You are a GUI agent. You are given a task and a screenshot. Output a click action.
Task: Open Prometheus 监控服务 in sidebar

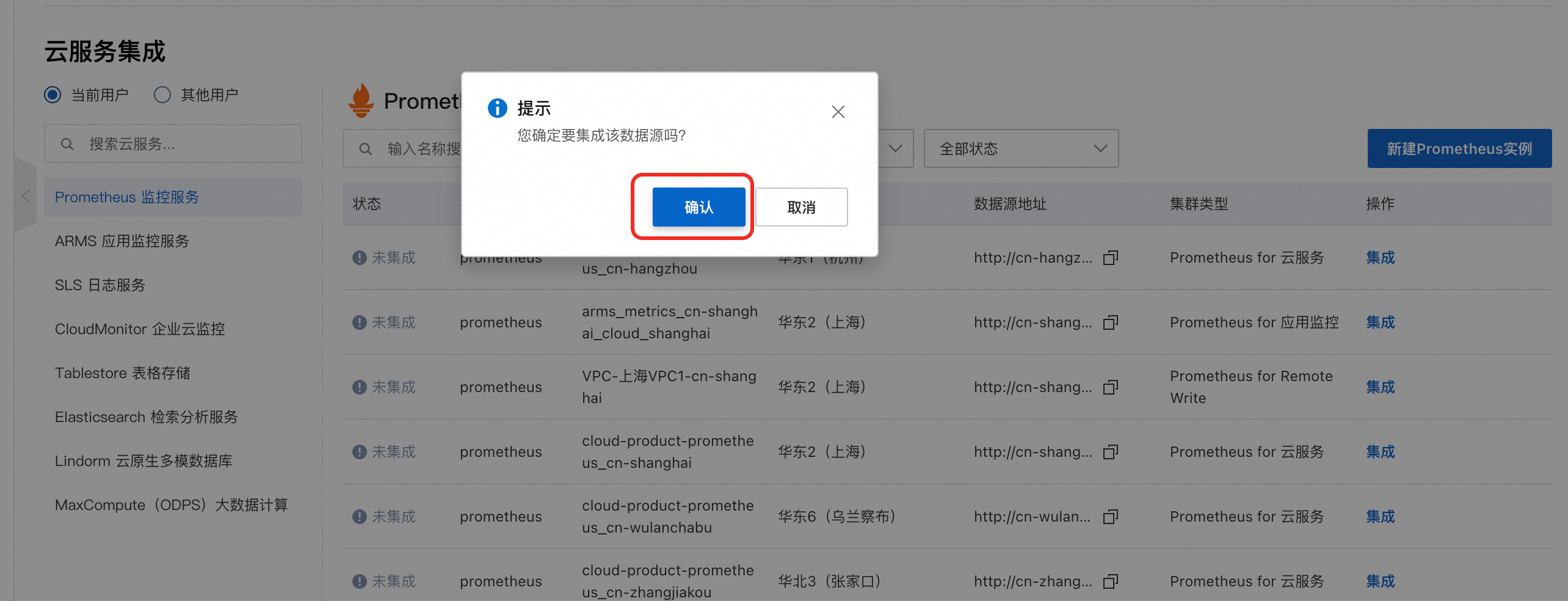173,197
